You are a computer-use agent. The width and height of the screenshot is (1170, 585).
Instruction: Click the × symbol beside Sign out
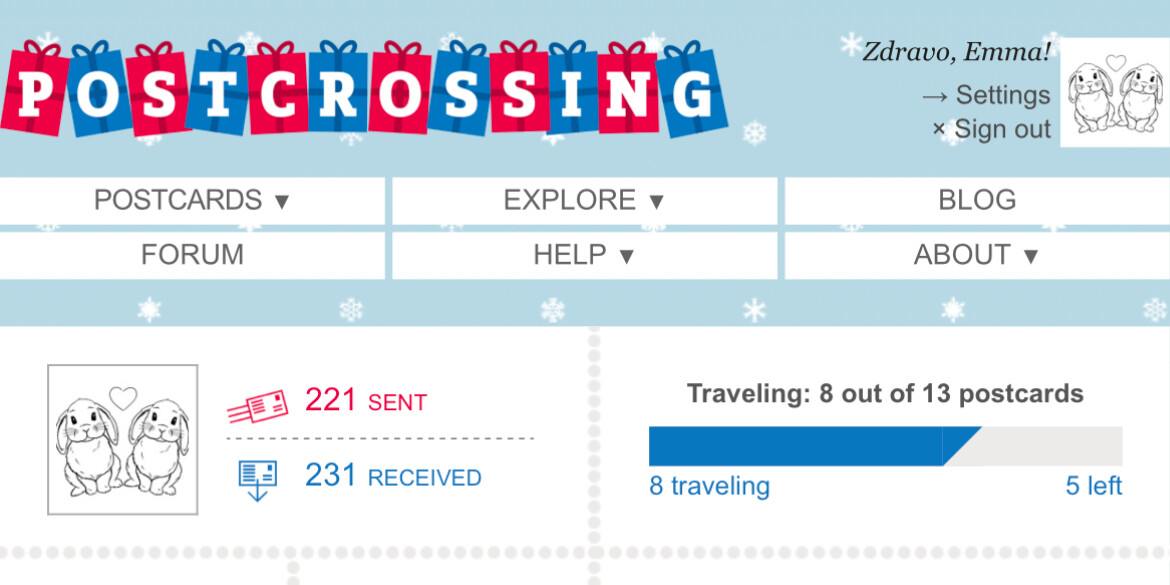tap(939, 130)
